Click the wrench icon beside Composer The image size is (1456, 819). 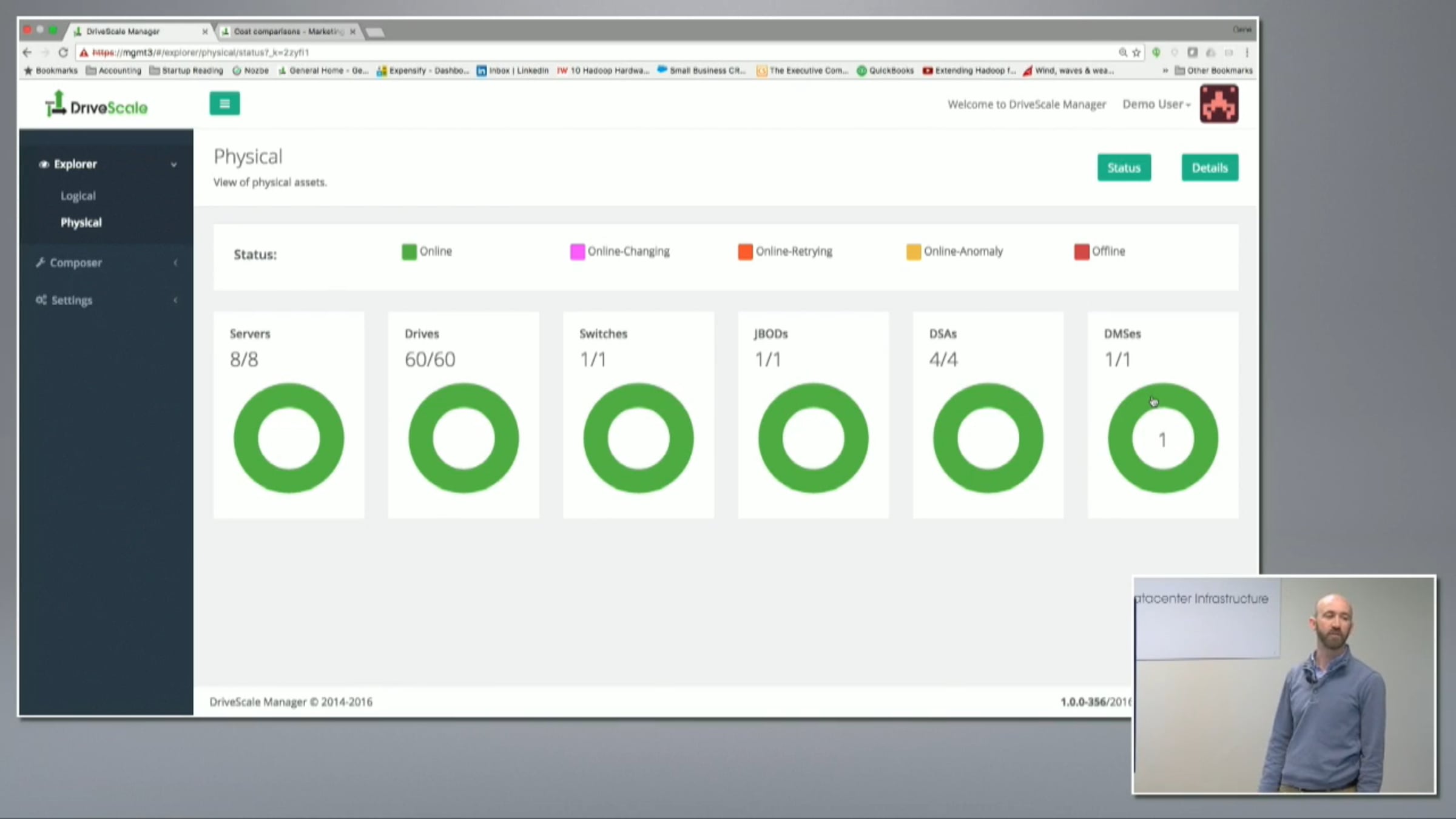pos(41,263)
